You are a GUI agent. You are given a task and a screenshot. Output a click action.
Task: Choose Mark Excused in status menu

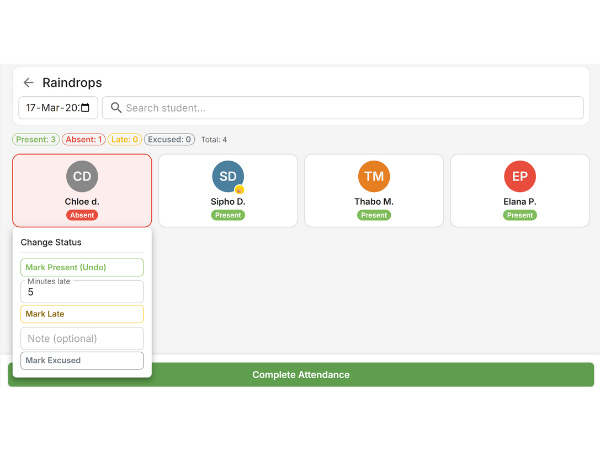(82, 360)
